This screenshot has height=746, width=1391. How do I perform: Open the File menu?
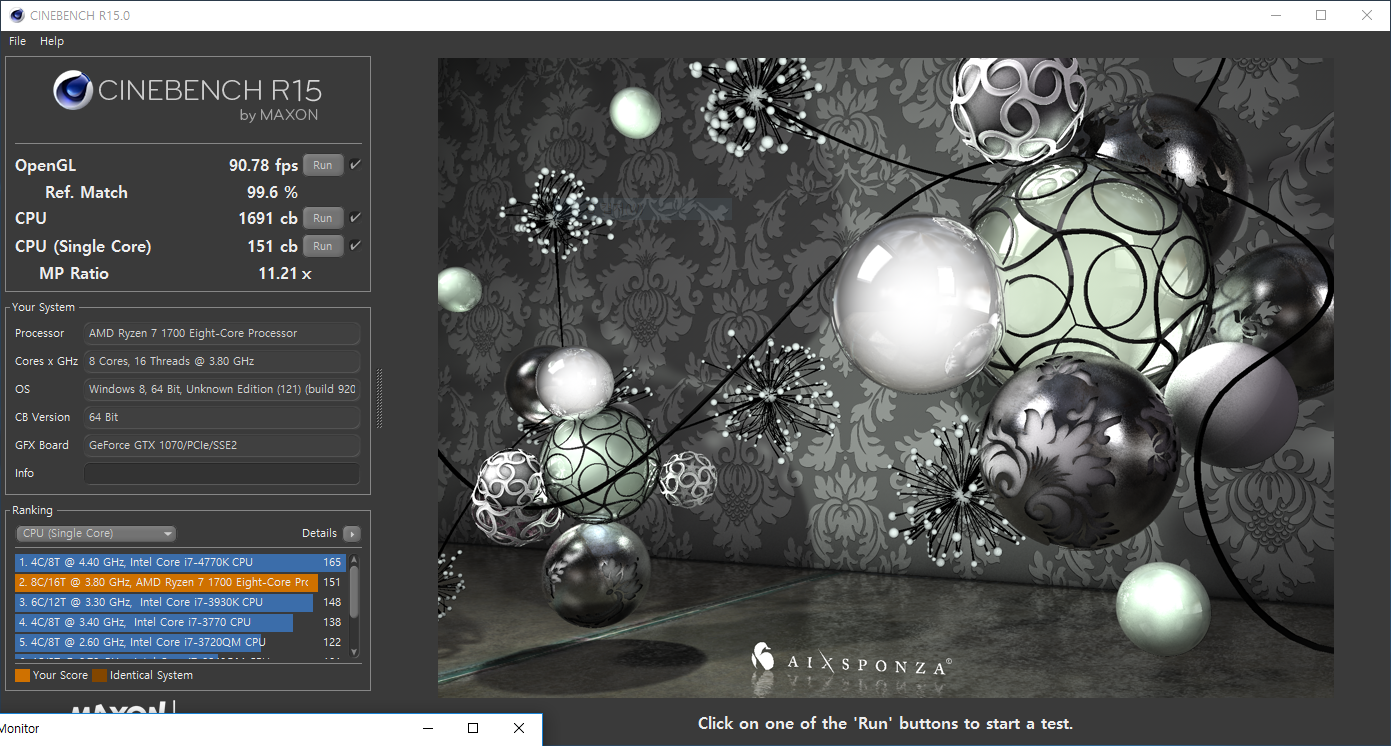pos(17,41)
